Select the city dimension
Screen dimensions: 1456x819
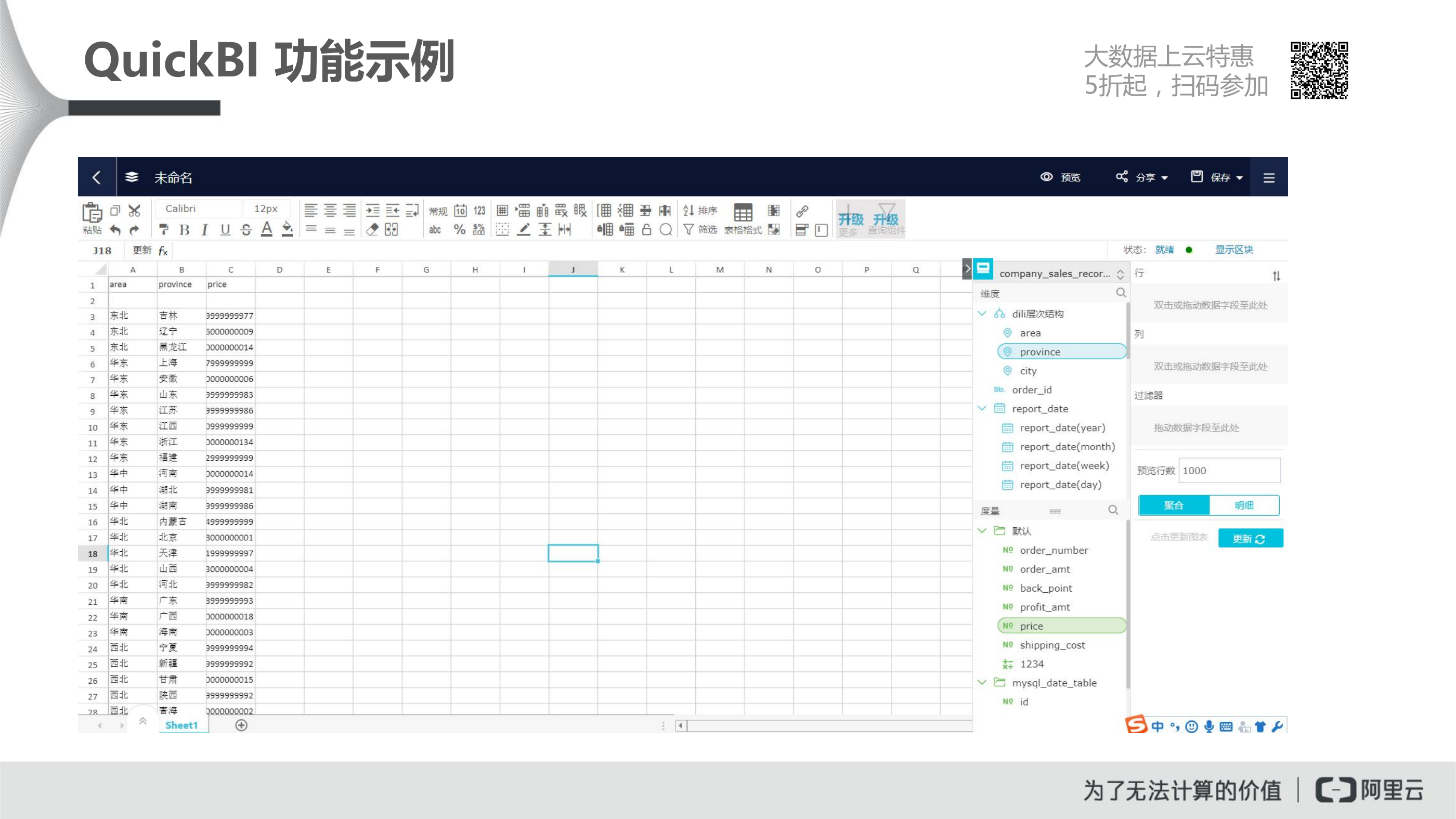tap(1028, 371)
